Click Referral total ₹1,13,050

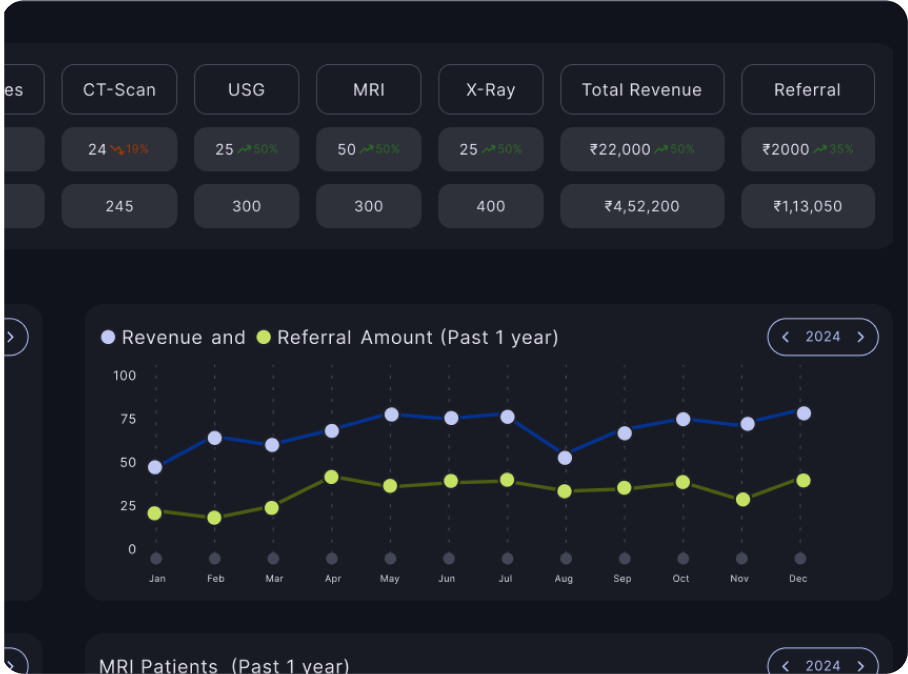808,206
